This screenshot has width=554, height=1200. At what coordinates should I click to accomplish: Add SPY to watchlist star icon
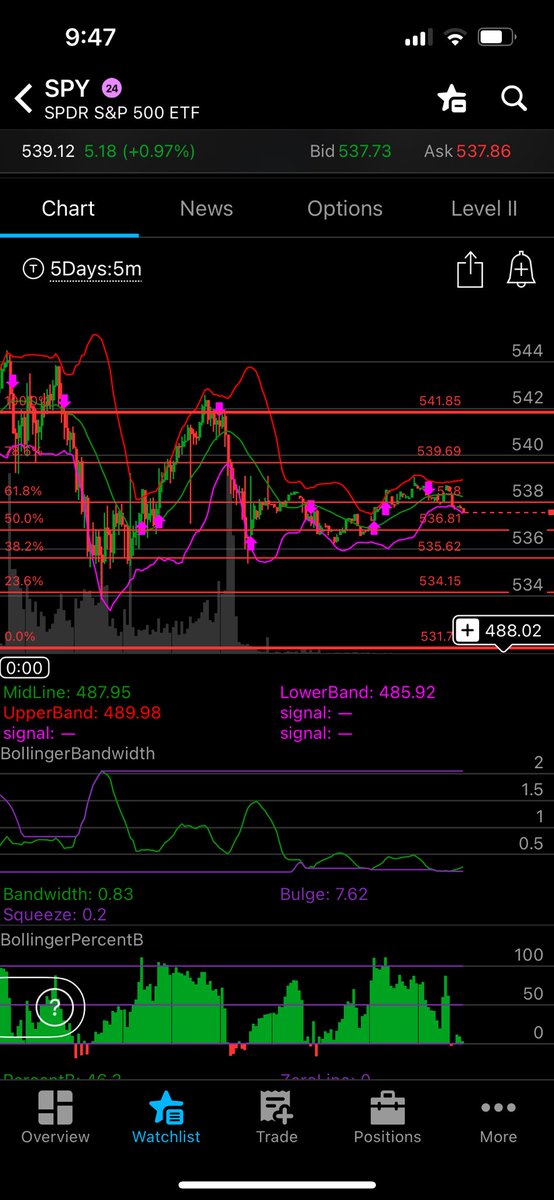click(x=452, y=98)
